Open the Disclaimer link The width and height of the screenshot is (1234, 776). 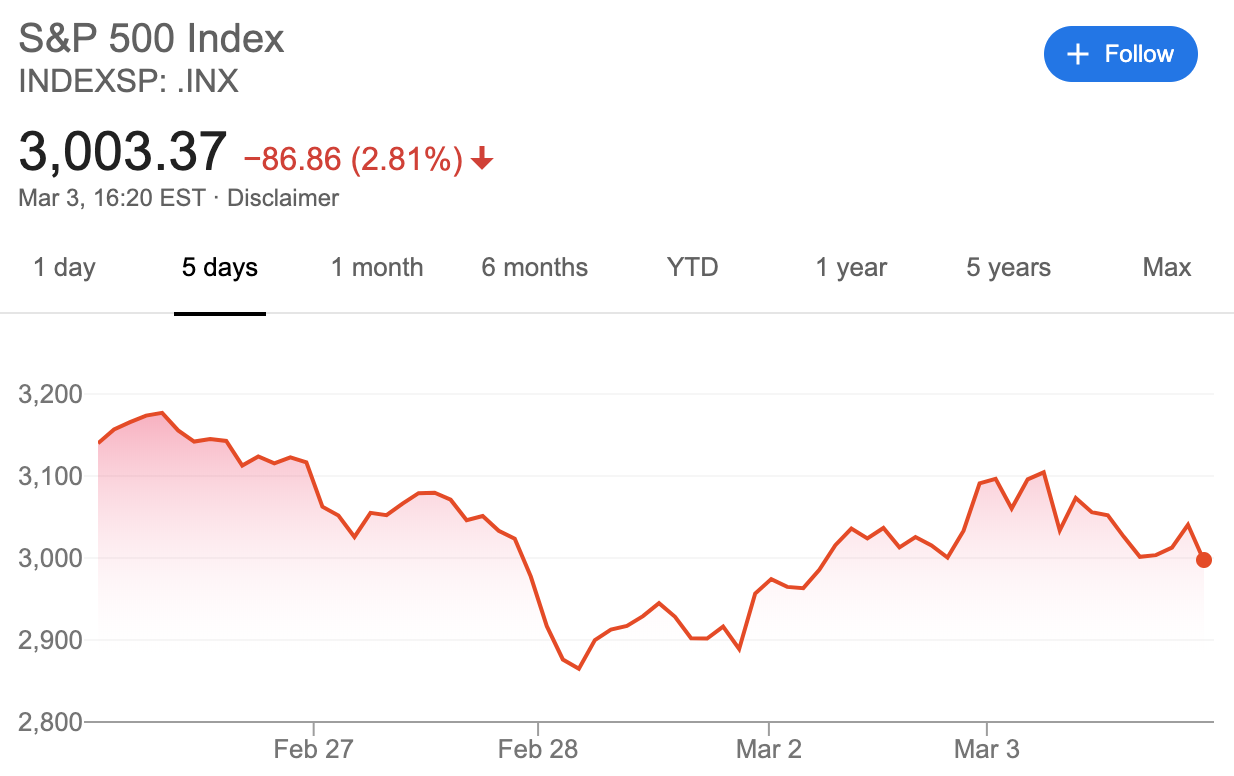[x=283, y=198]
